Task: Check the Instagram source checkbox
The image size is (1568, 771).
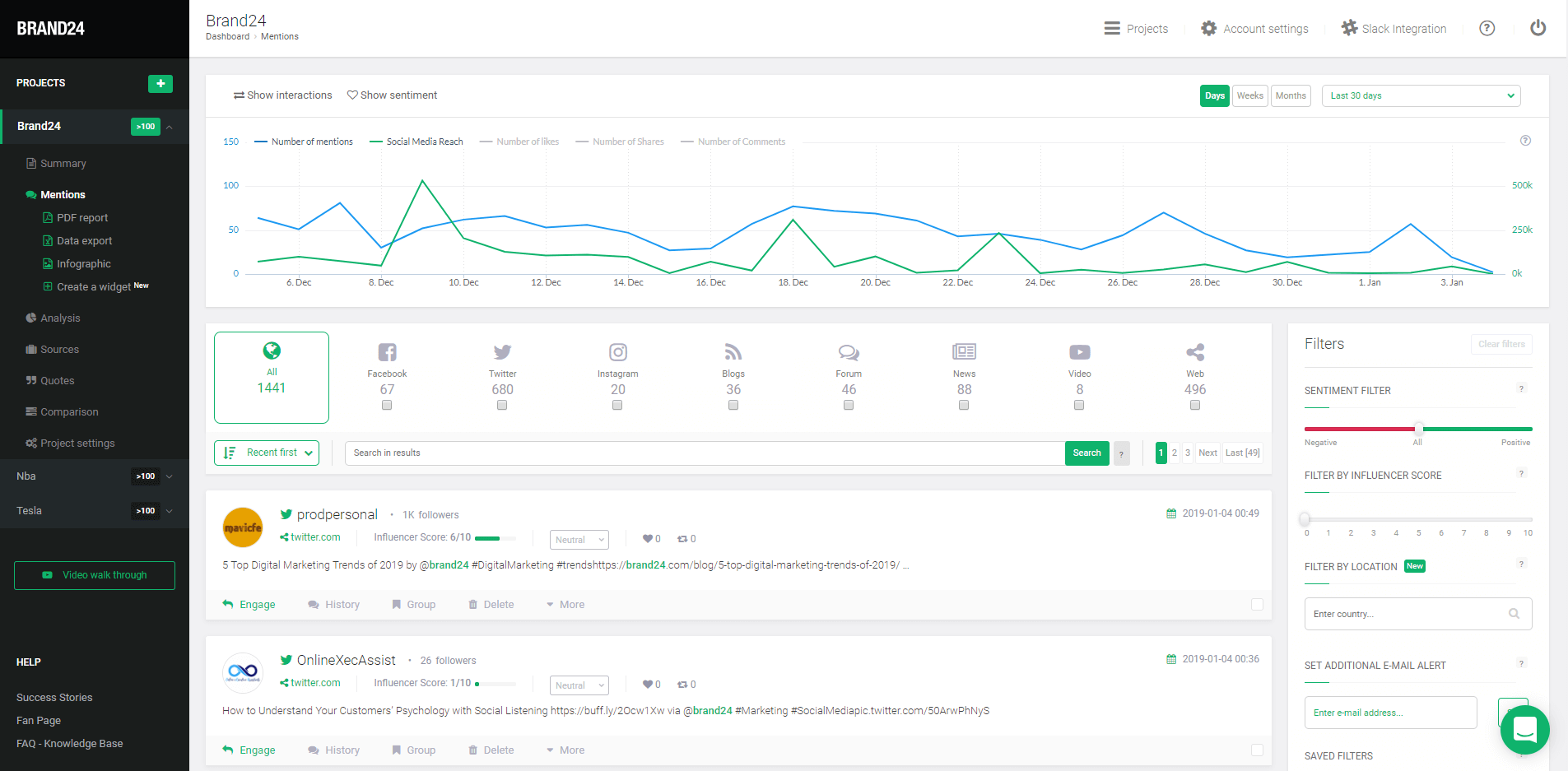Action: click(x=617, y=405)
